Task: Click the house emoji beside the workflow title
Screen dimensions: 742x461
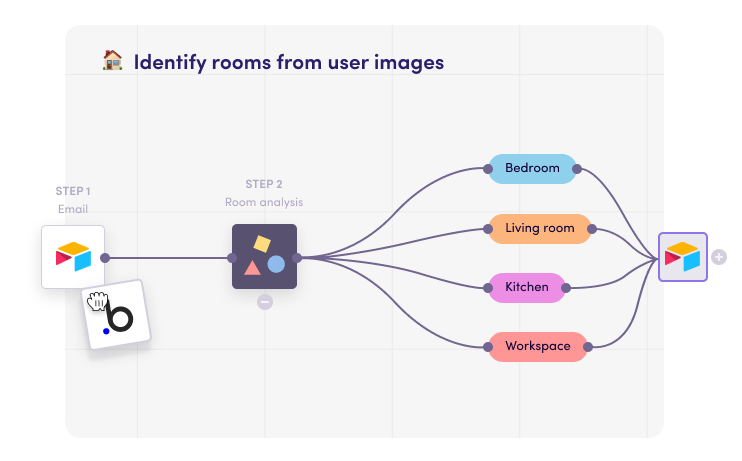Action: pyautogui.click(x=113, y=61)
